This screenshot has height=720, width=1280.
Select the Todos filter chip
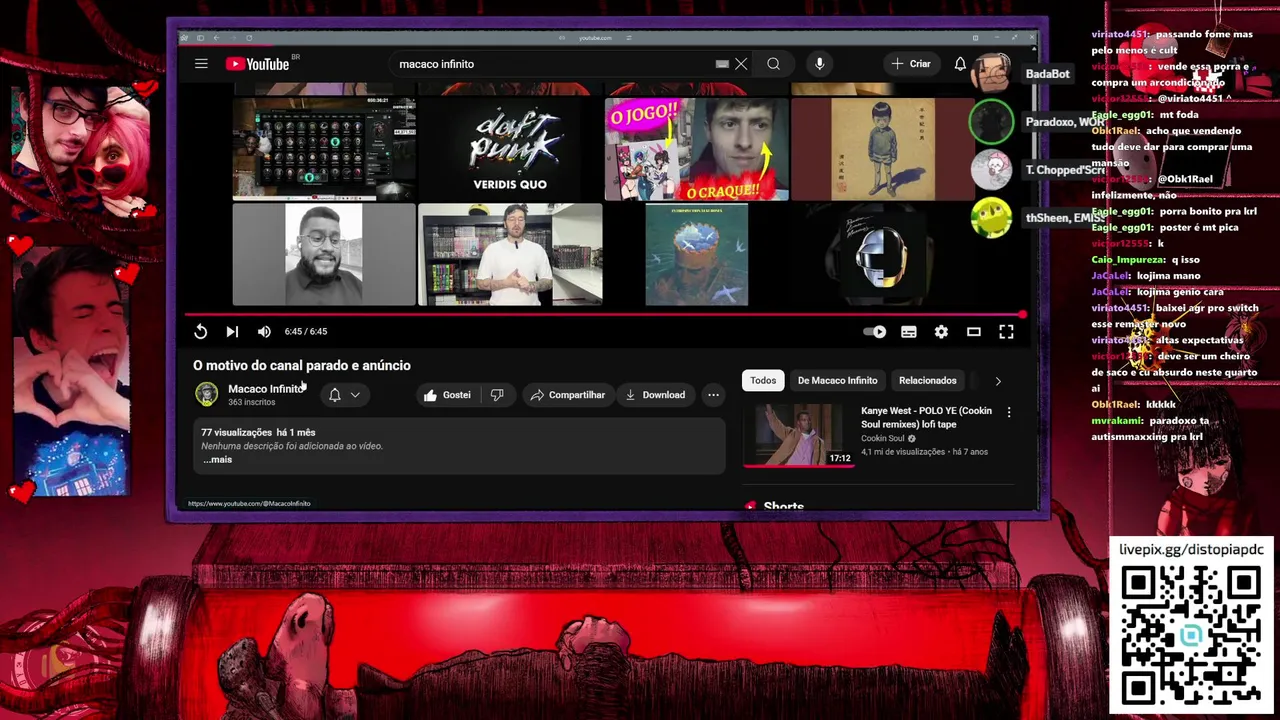[x=763, y=381]
